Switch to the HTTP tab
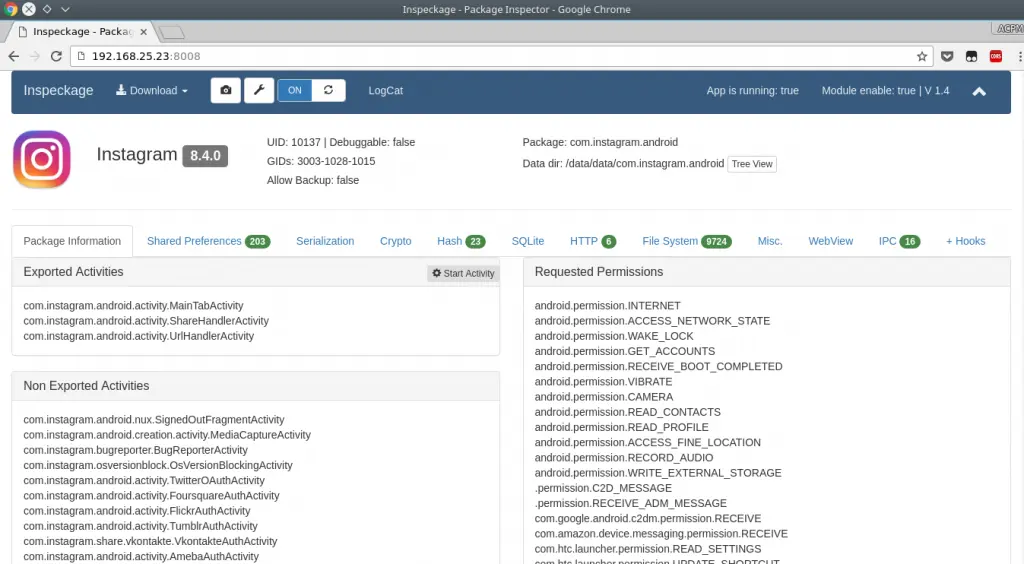This screenshot has width=1024, height=564. 592,241
